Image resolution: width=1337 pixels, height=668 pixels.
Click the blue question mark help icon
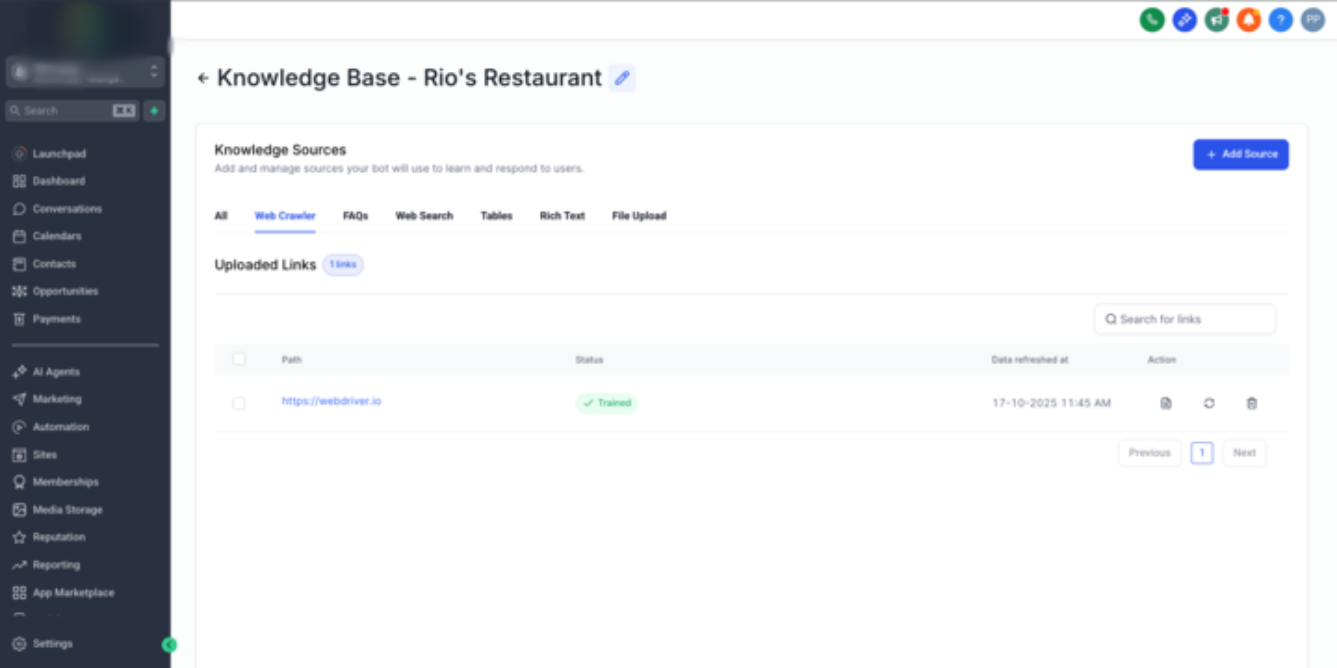click(x=1280, y=19)
